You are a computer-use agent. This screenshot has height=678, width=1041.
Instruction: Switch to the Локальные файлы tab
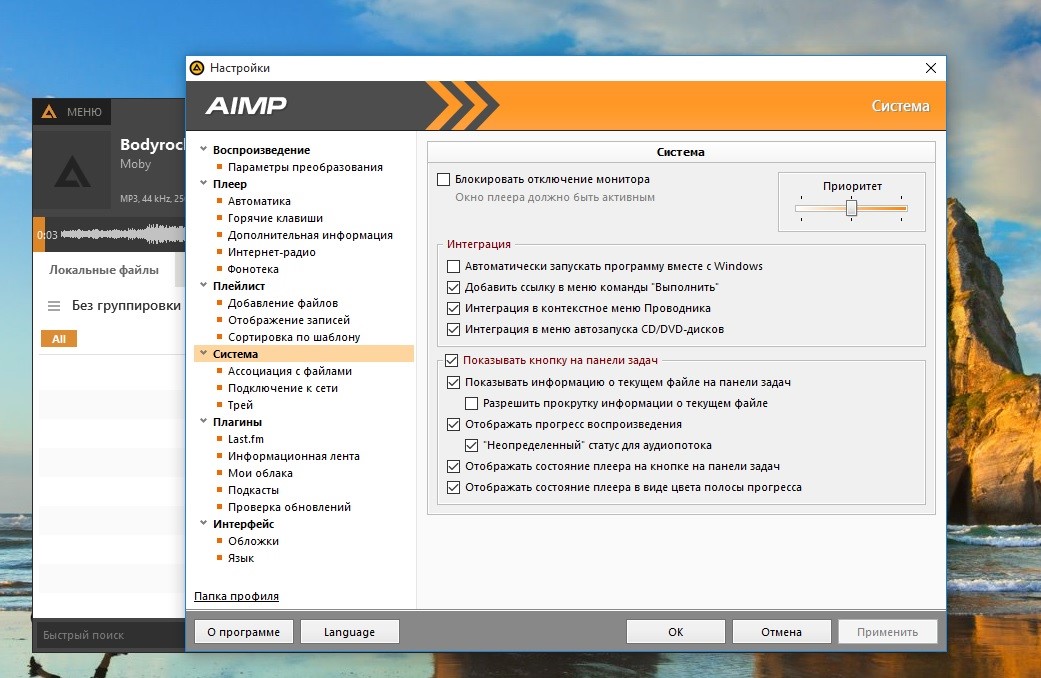click(104, 270)
